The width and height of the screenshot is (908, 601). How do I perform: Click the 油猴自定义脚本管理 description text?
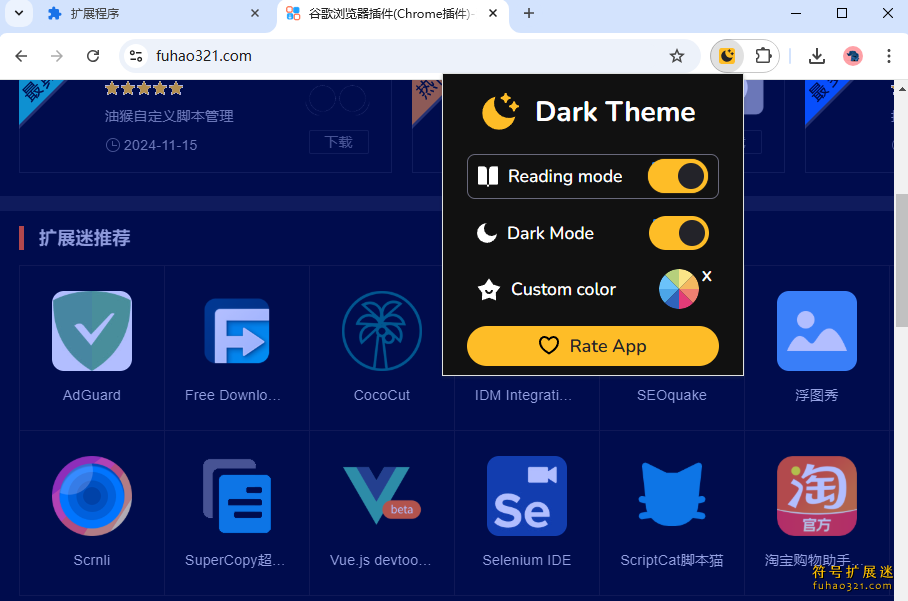click(x=169, y=116)
